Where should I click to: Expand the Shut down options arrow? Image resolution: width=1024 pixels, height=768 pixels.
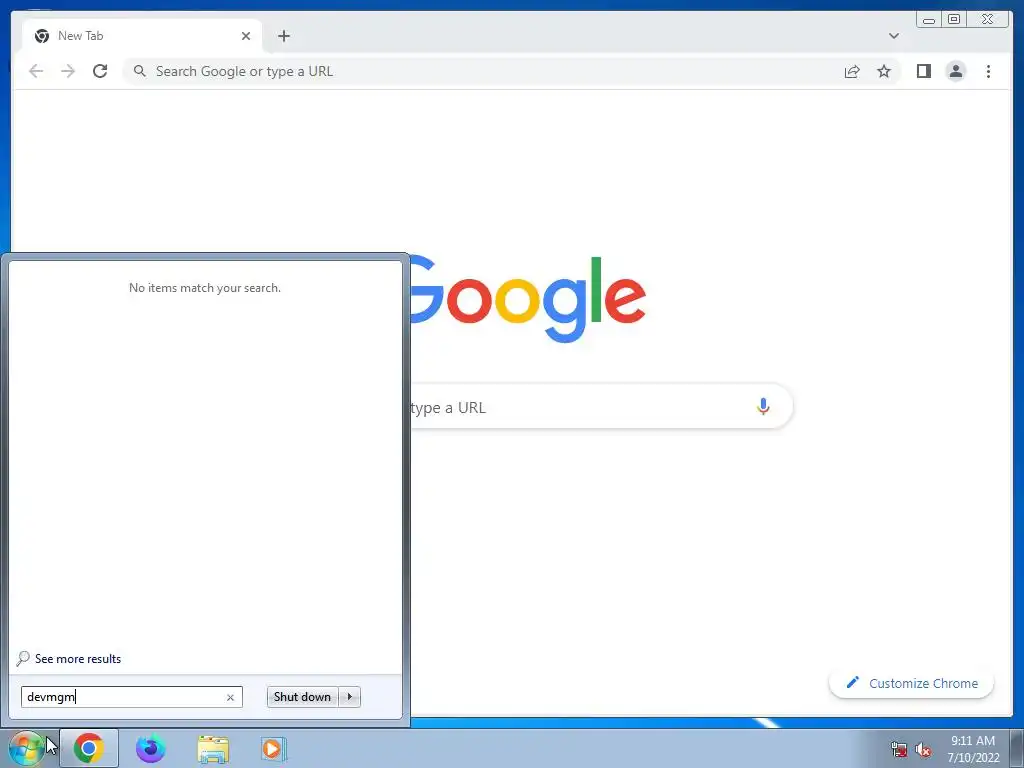349,697
